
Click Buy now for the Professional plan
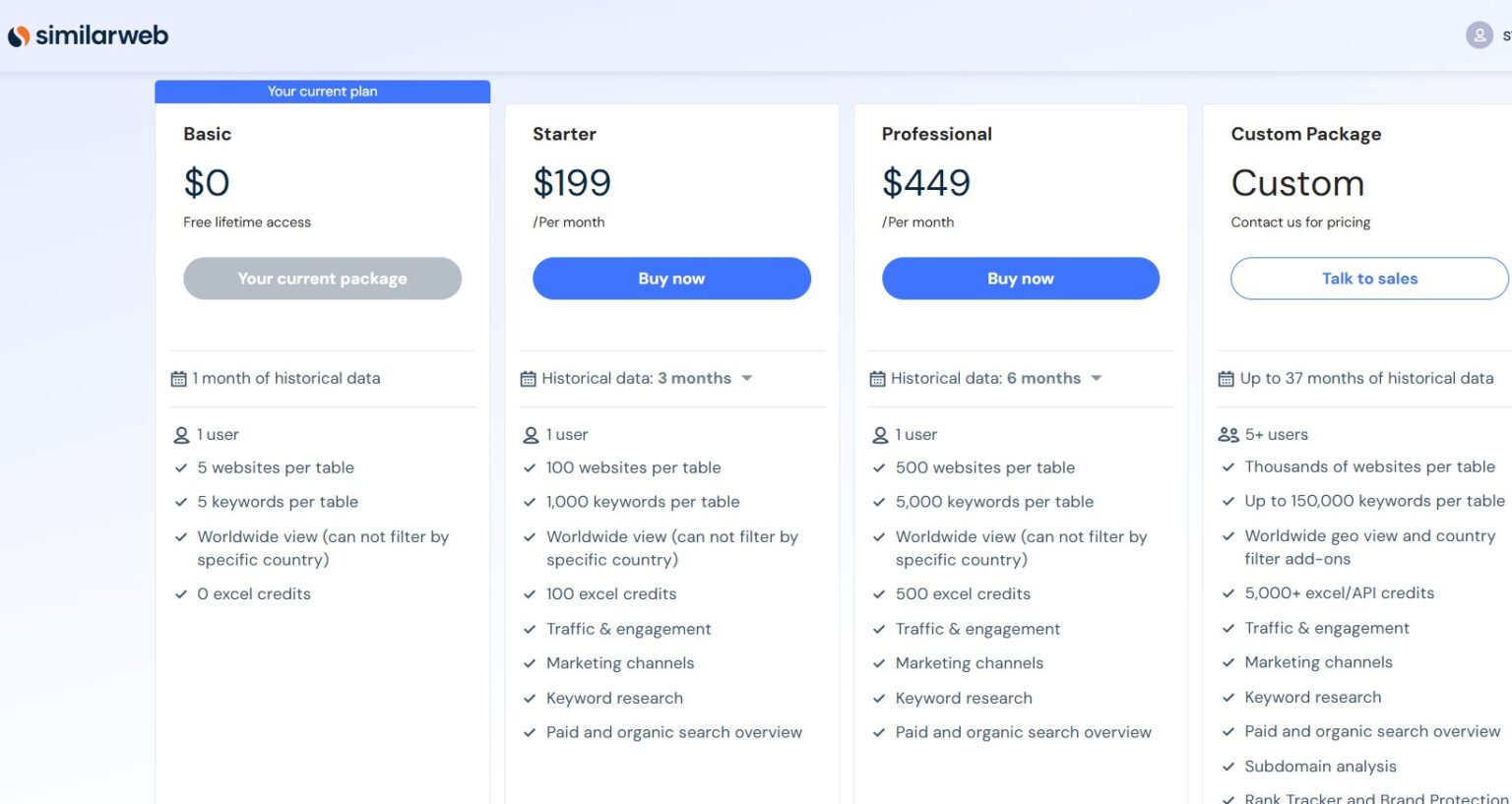click(1020, 278)
